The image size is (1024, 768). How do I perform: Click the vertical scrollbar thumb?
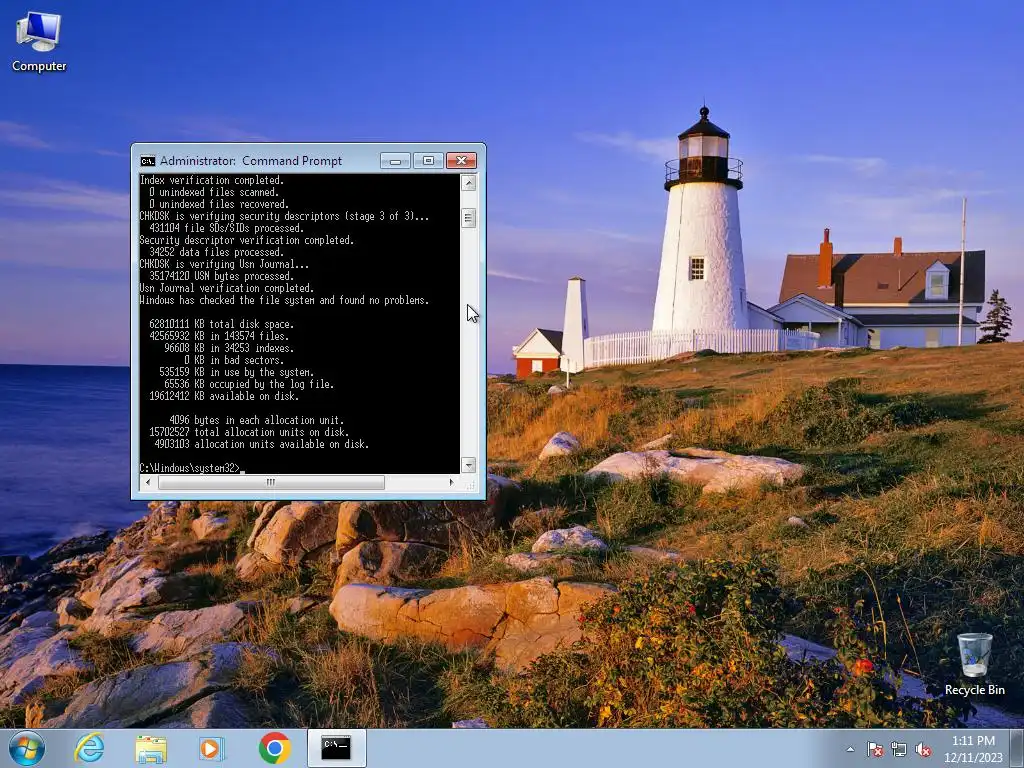(x=468, y=218)
